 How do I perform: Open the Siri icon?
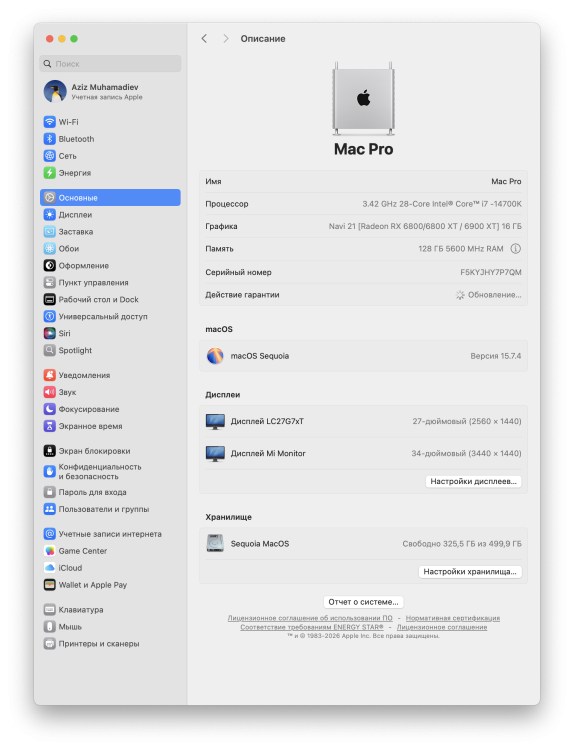tap(50, 333)
